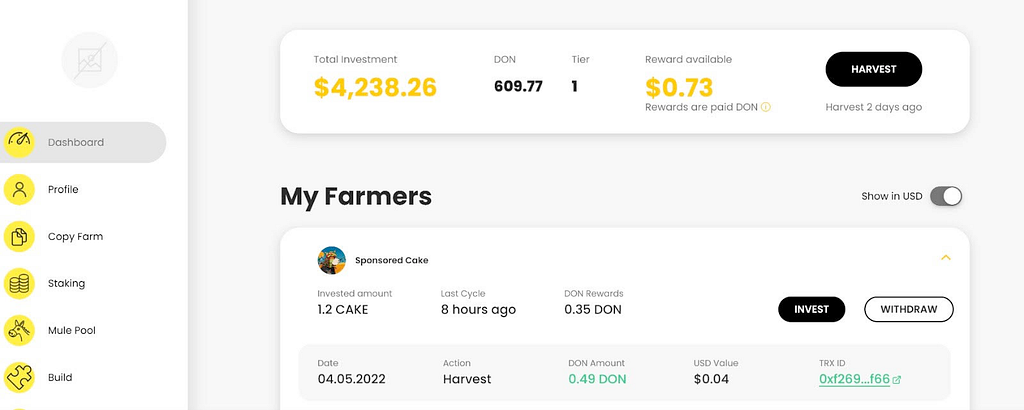Viewport: 1024px width, 410px height.
Task: Click the placeholder logo image in sidebar
Action: (89, 60)
